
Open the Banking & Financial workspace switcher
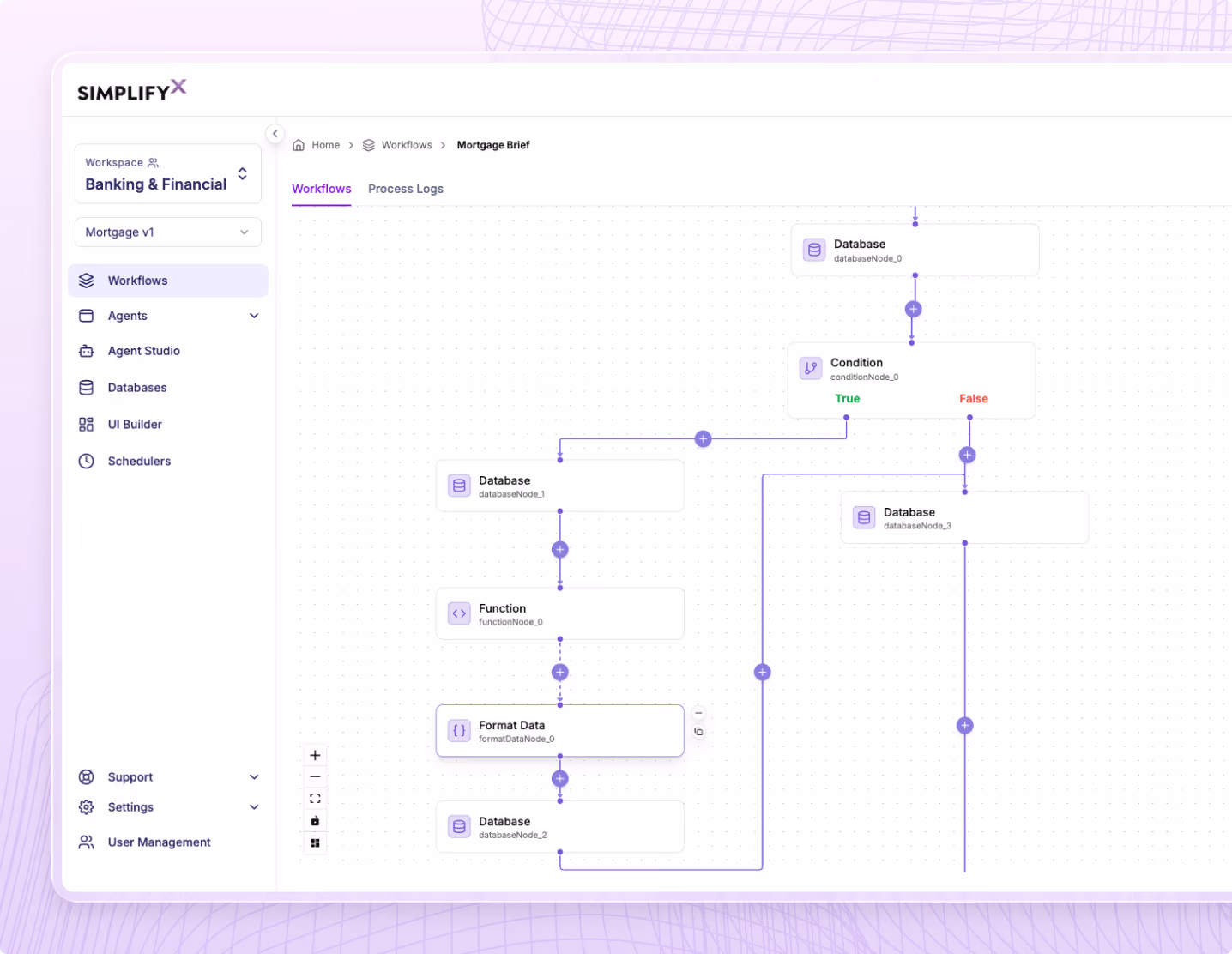168,174
